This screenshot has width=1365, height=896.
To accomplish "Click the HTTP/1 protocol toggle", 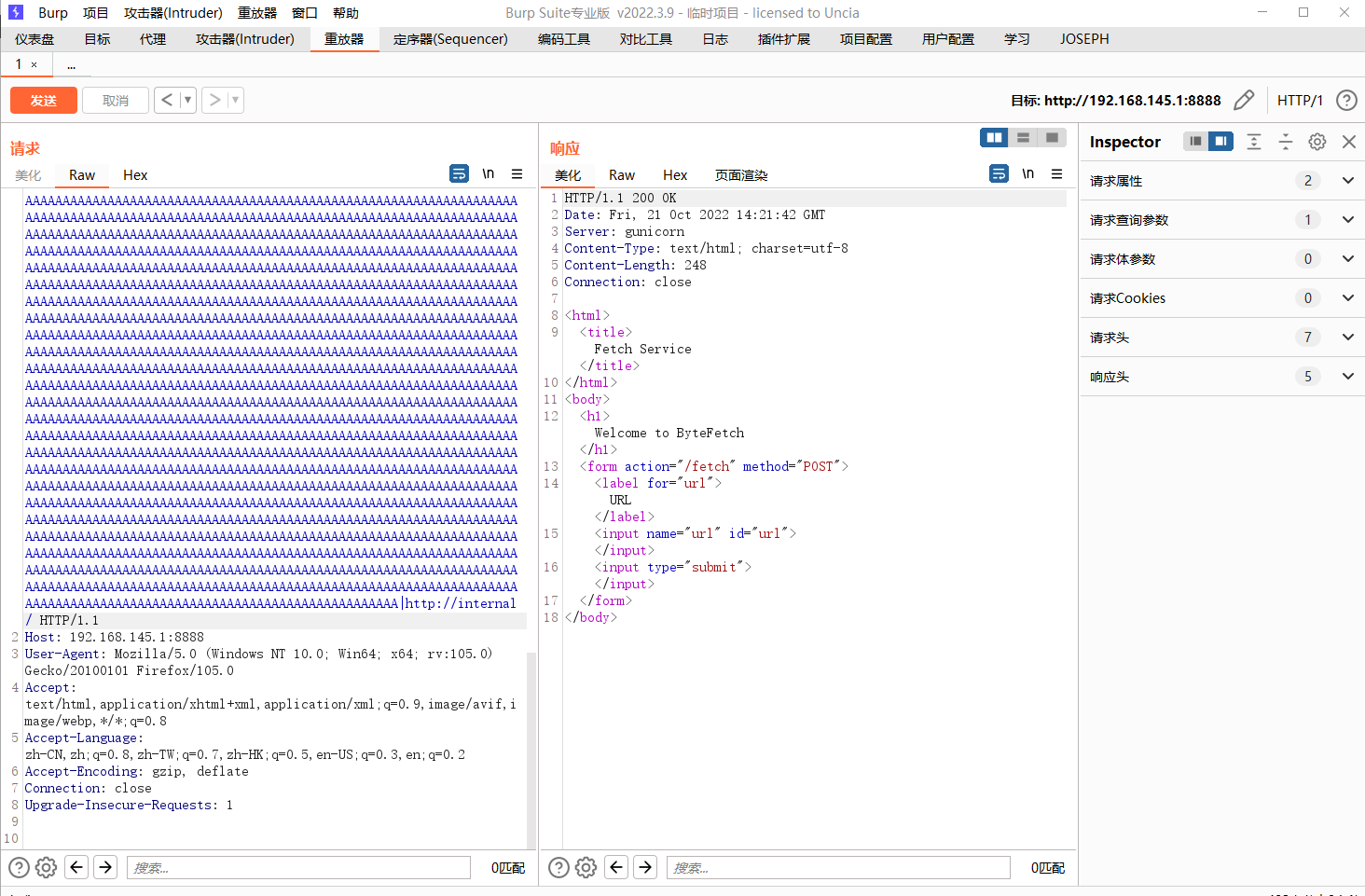I will 1300,101.
